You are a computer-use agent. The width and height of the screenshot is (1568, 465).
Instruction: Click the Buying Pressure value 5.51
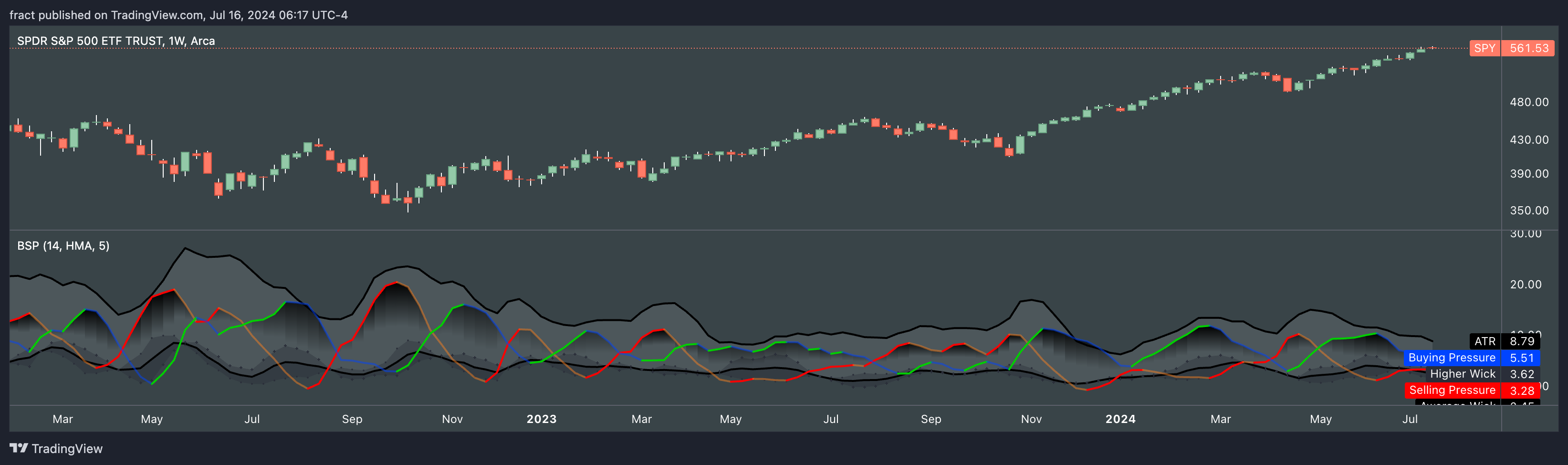1521,358
